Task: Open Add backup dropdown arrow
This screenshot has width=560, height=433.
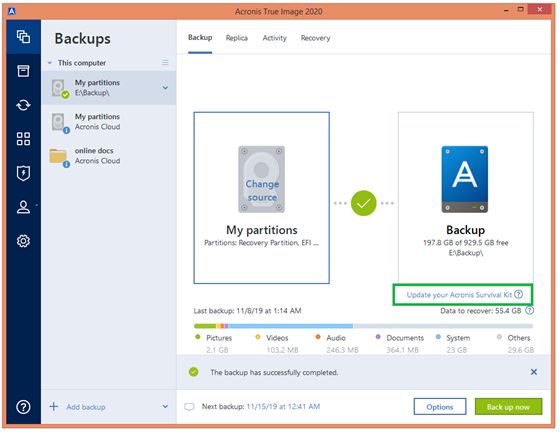Action: pyautogui.click(x=165, y=406)
